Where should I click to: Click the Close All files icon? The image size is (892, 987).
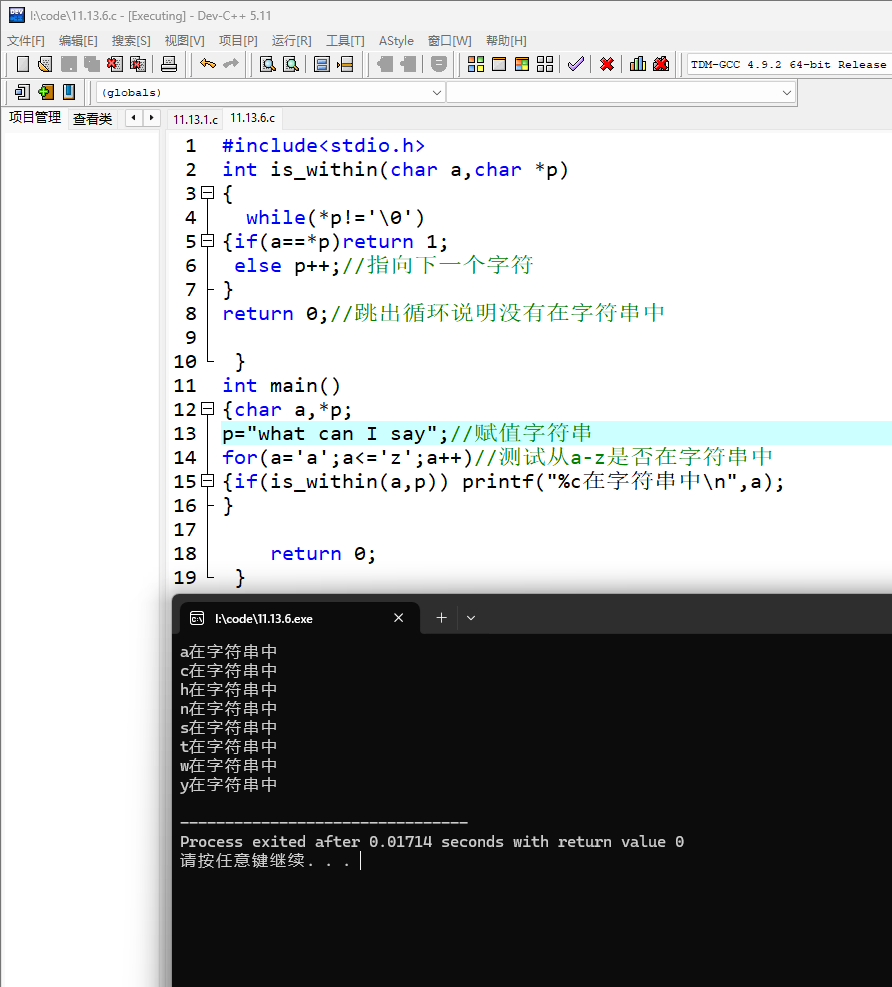(138, 64)
